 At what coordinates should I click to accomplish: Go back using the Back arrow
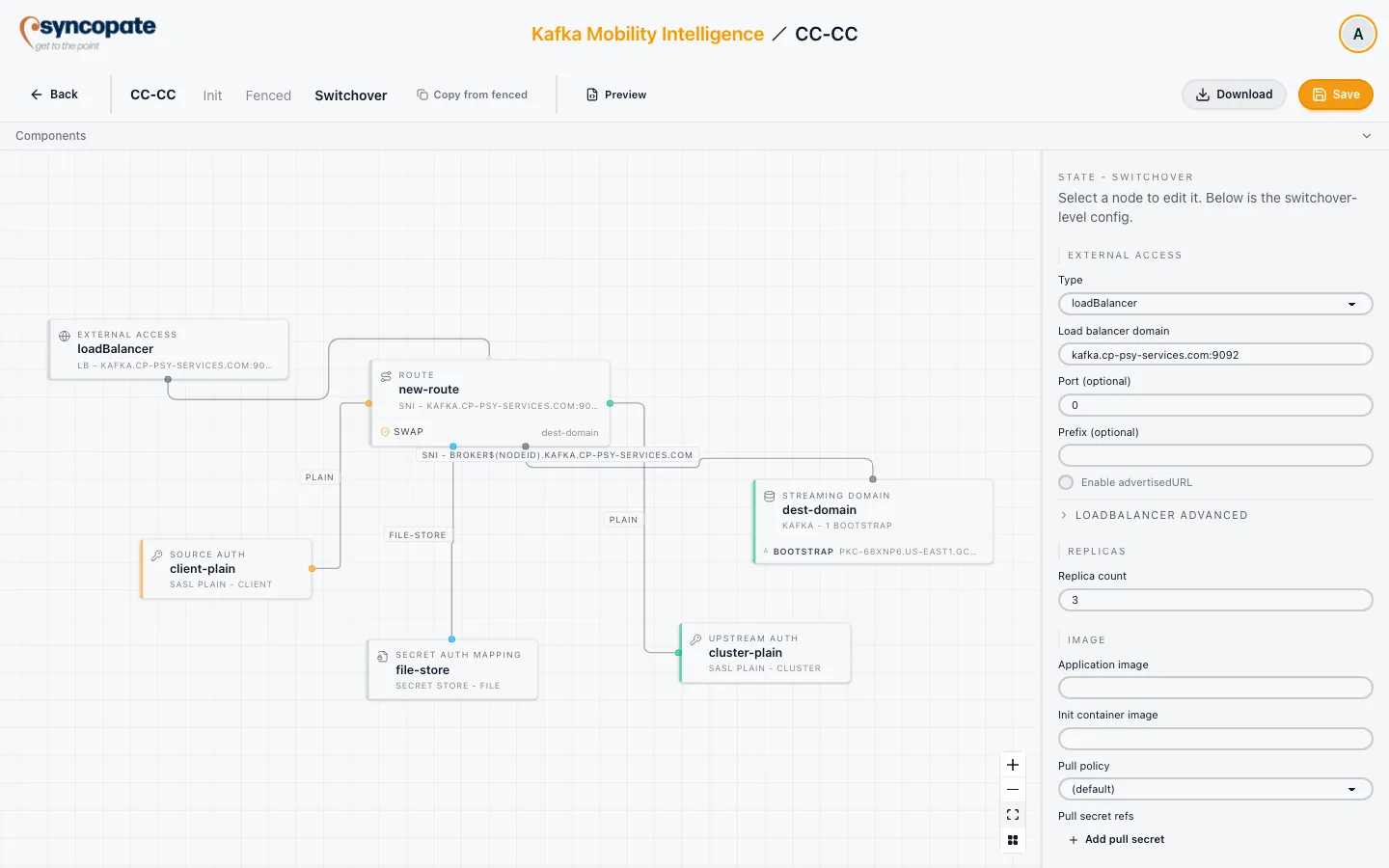click(x=54, y=95)
